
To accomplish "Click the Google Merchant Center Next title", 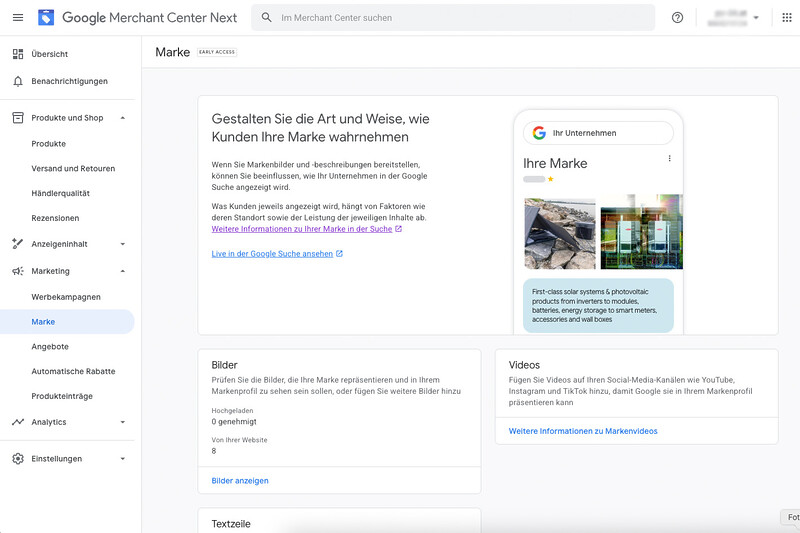I will click(149, 18).
